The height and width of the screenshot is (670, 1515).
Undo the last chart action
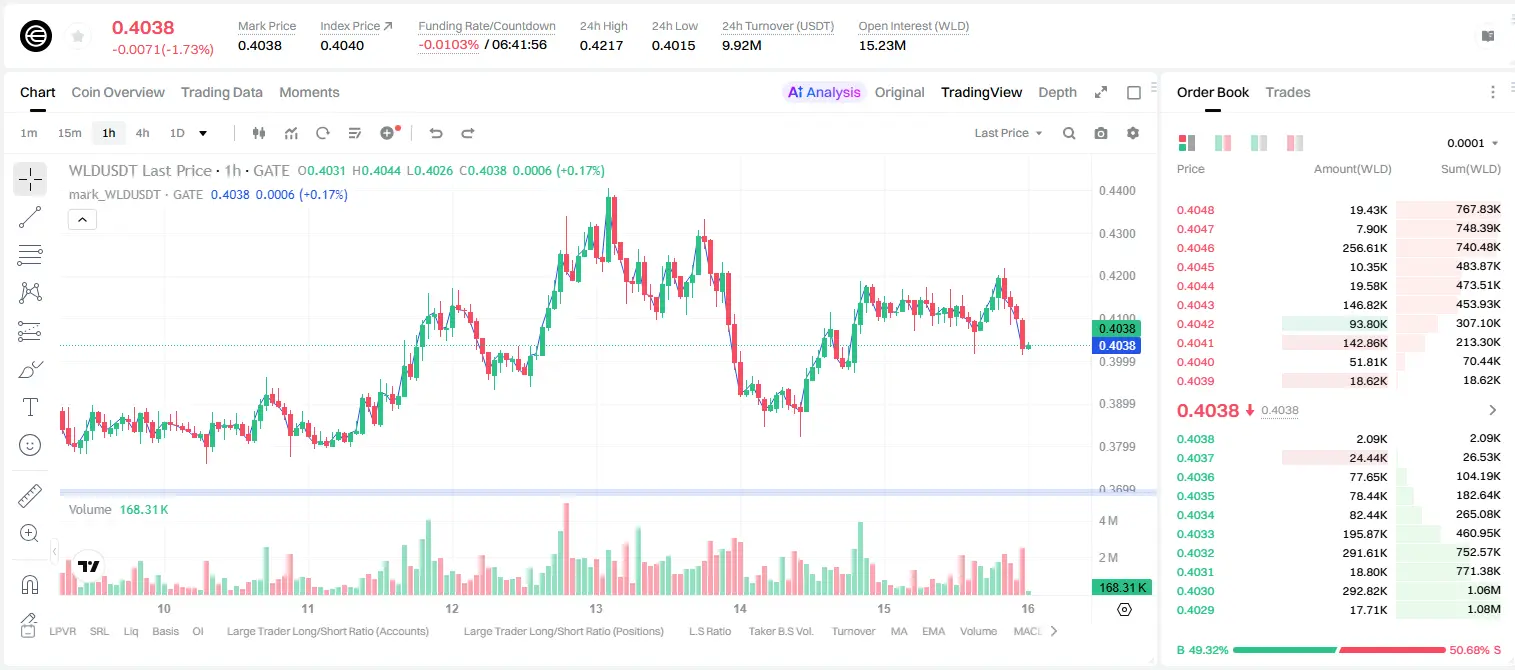436,133
